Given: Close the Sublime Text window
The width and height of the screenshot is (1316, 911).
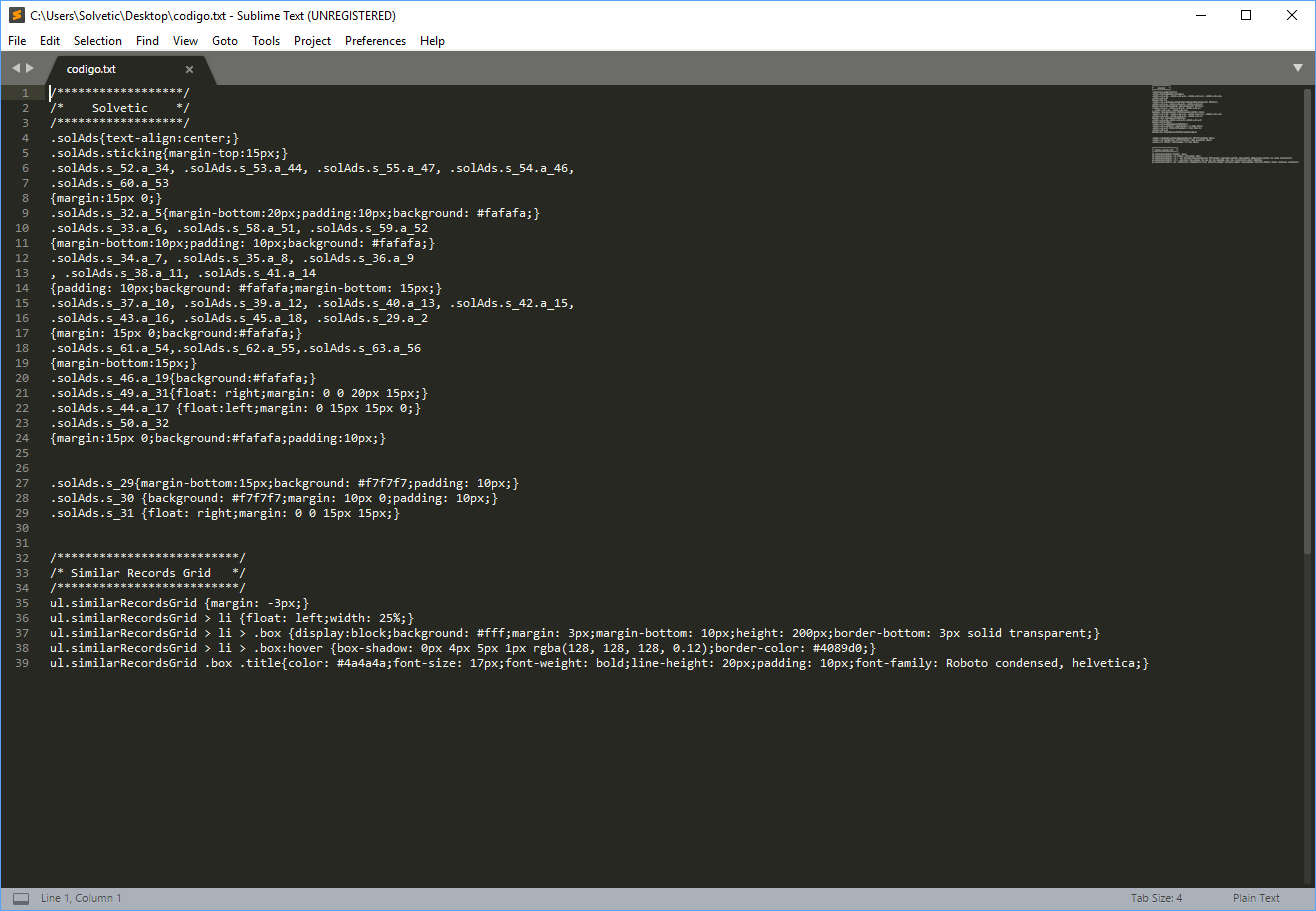Looking at the screenshot, I should (1291, 15).
